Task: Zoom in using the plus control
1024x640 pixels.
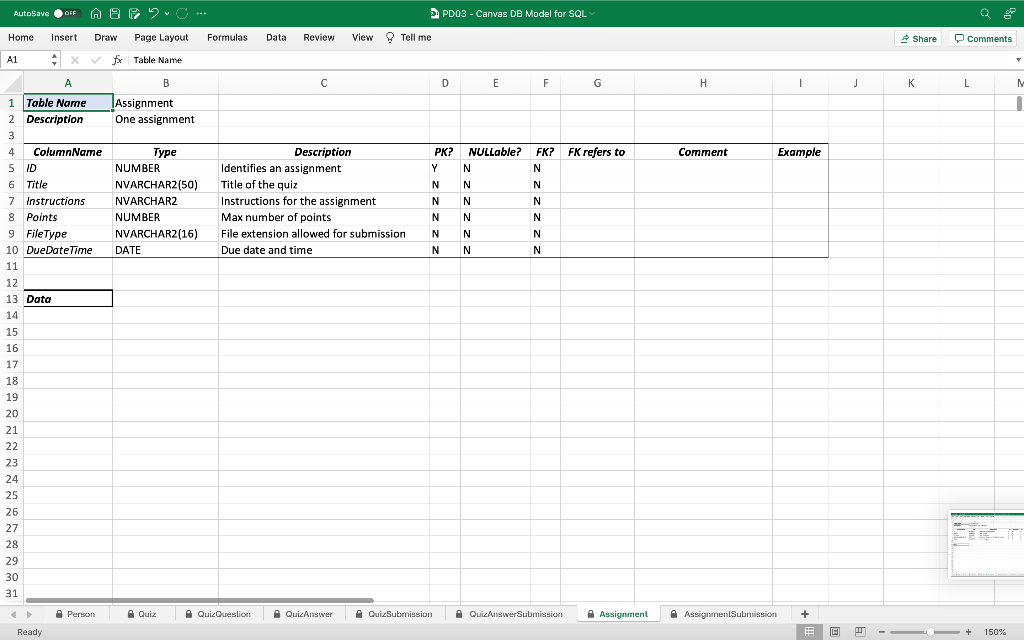Action: coord(968,632)
